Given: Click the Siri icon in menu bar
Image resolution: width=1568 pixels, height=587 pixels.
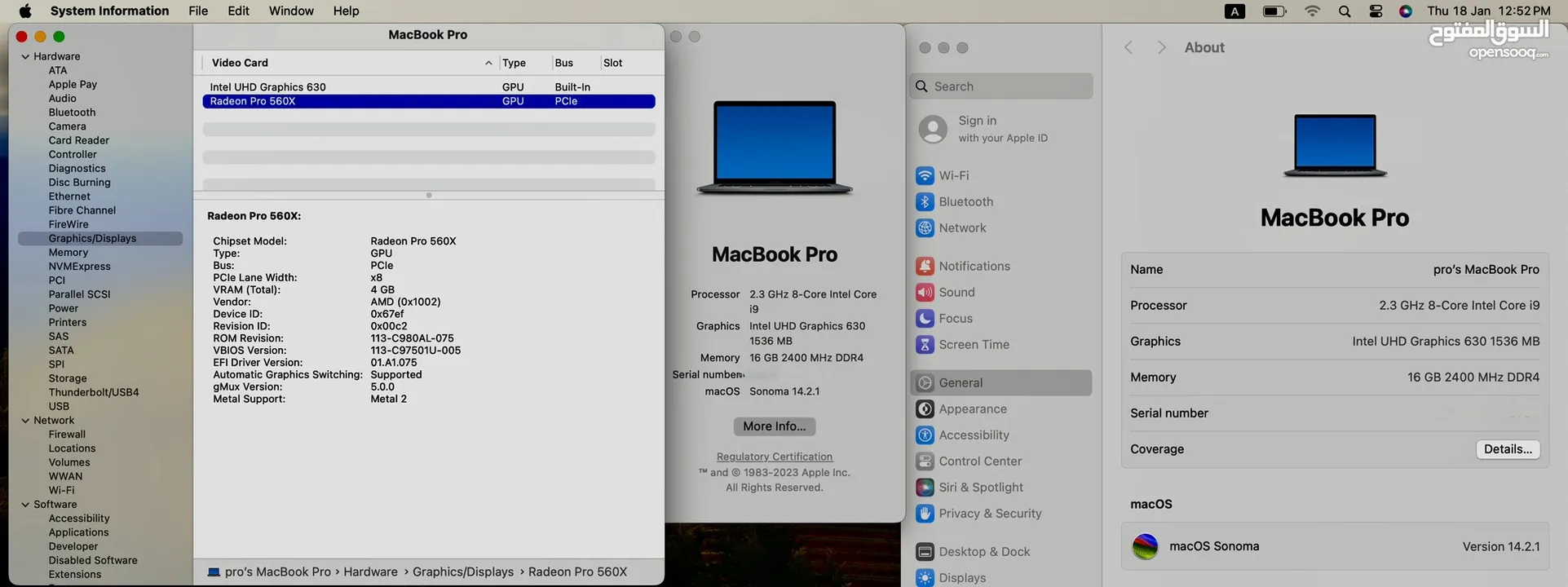Looking at the screenshot, I should click(1406, 11).
